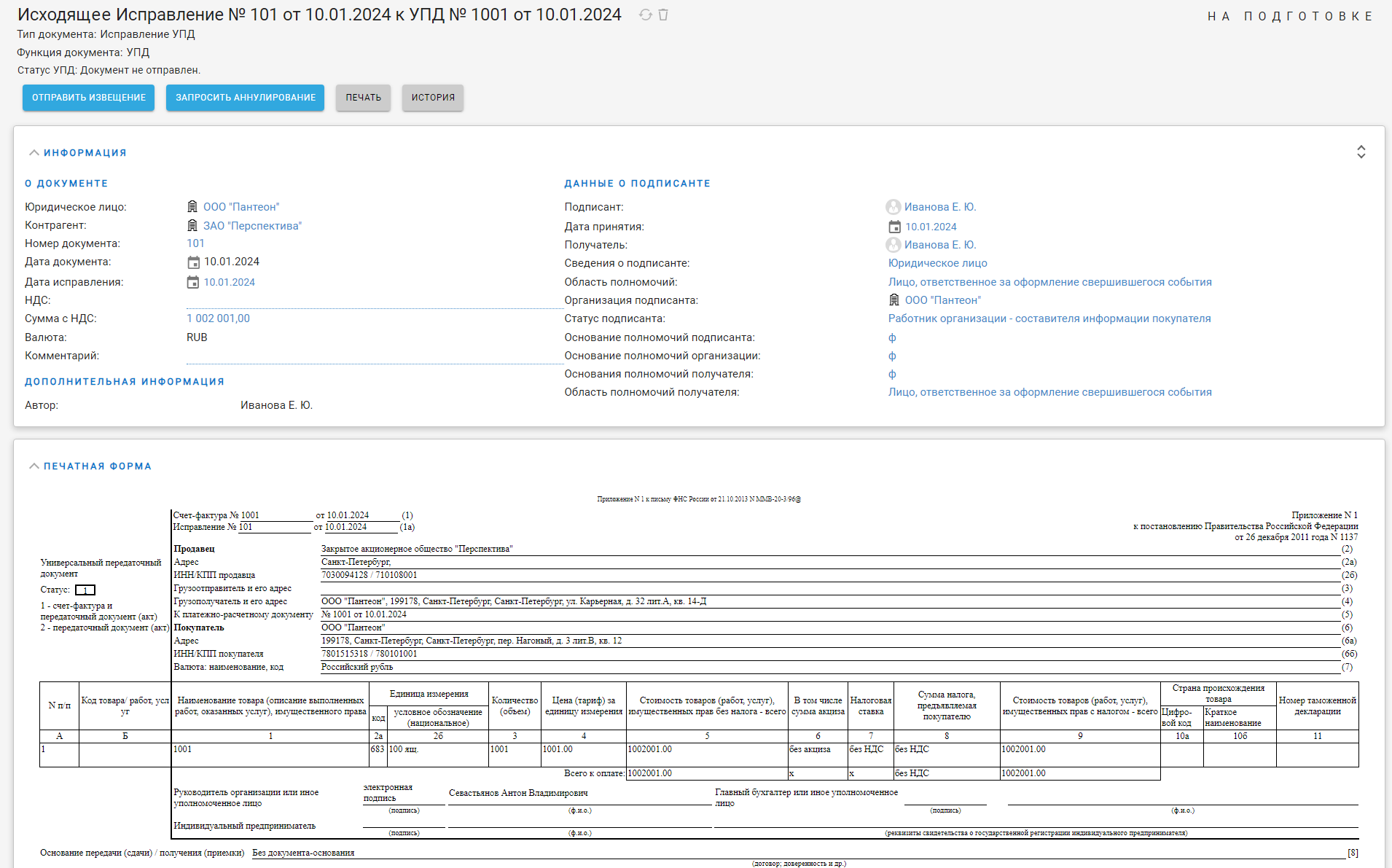Click Автор value Иванова Е. Ю.
This screenshot has width=1392, height=868.
pos(276,405)
